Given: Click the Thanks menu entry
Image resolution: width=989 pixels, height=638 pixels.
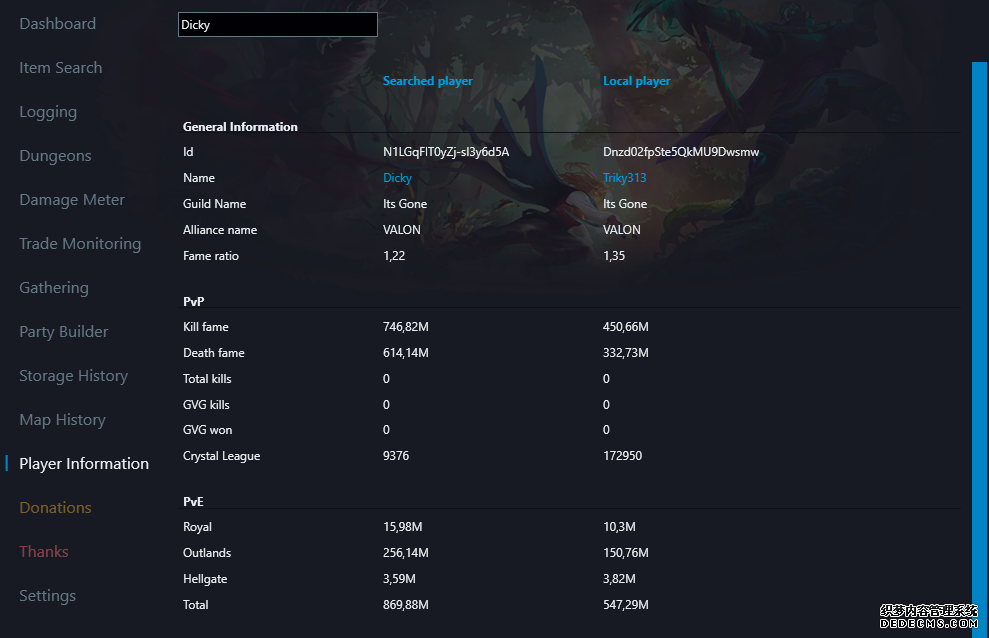Looking at the screenshot, I should [44, 552].
